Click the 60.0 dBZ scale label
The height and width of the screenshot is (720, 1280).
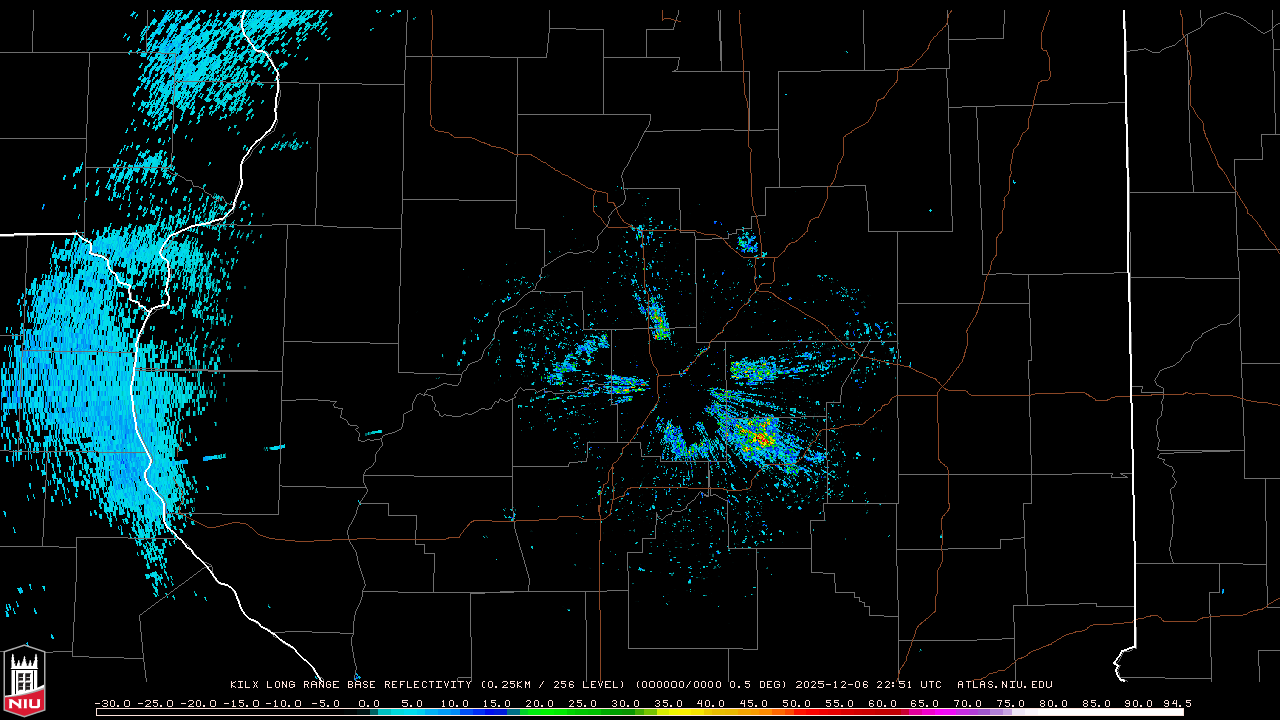point(883,703)
